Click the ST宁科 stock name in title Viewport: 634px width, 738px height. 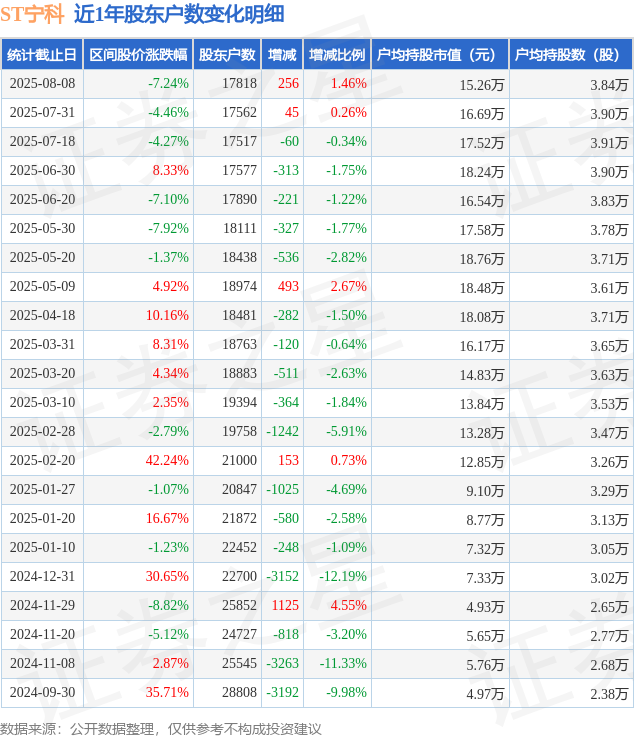[32, 14]
